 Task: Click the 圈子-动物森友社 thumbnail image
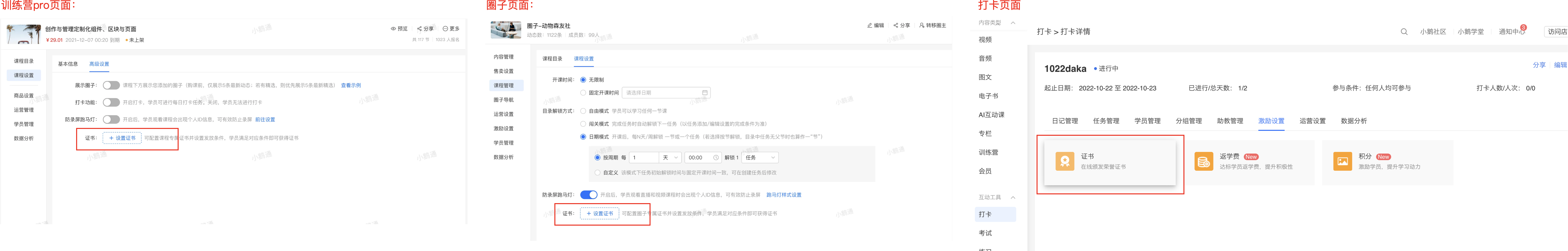coord(506,30)
